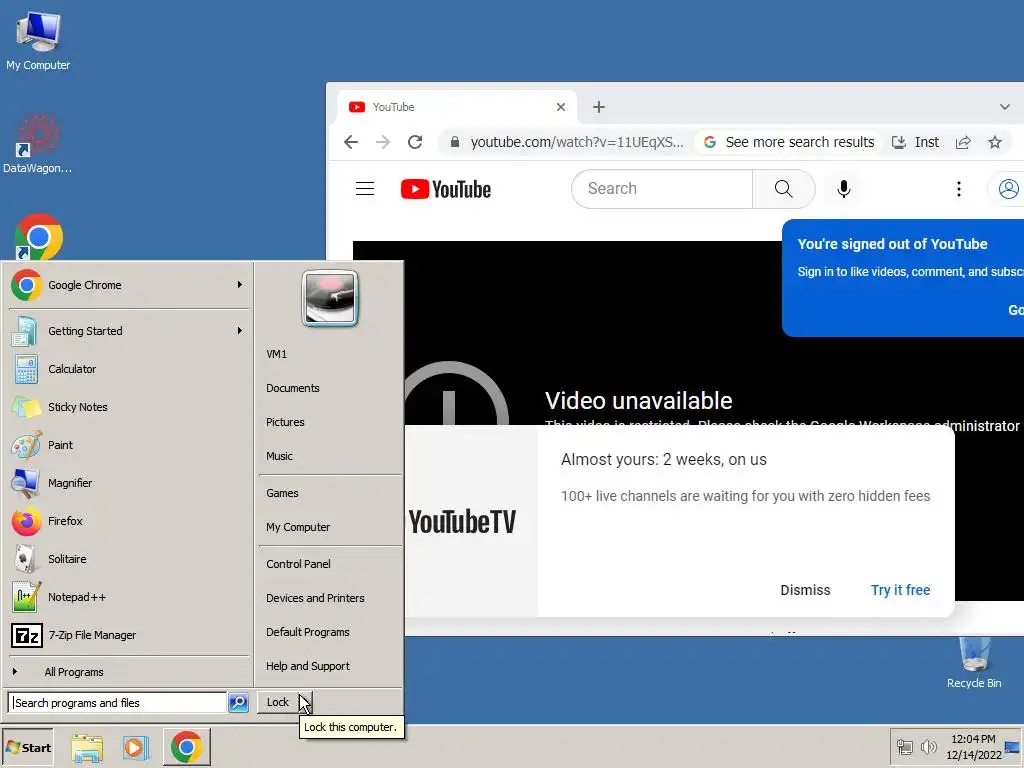Click the Start button
The height and width of the screenshot is (768, 1024).
(x=27, y=748)
